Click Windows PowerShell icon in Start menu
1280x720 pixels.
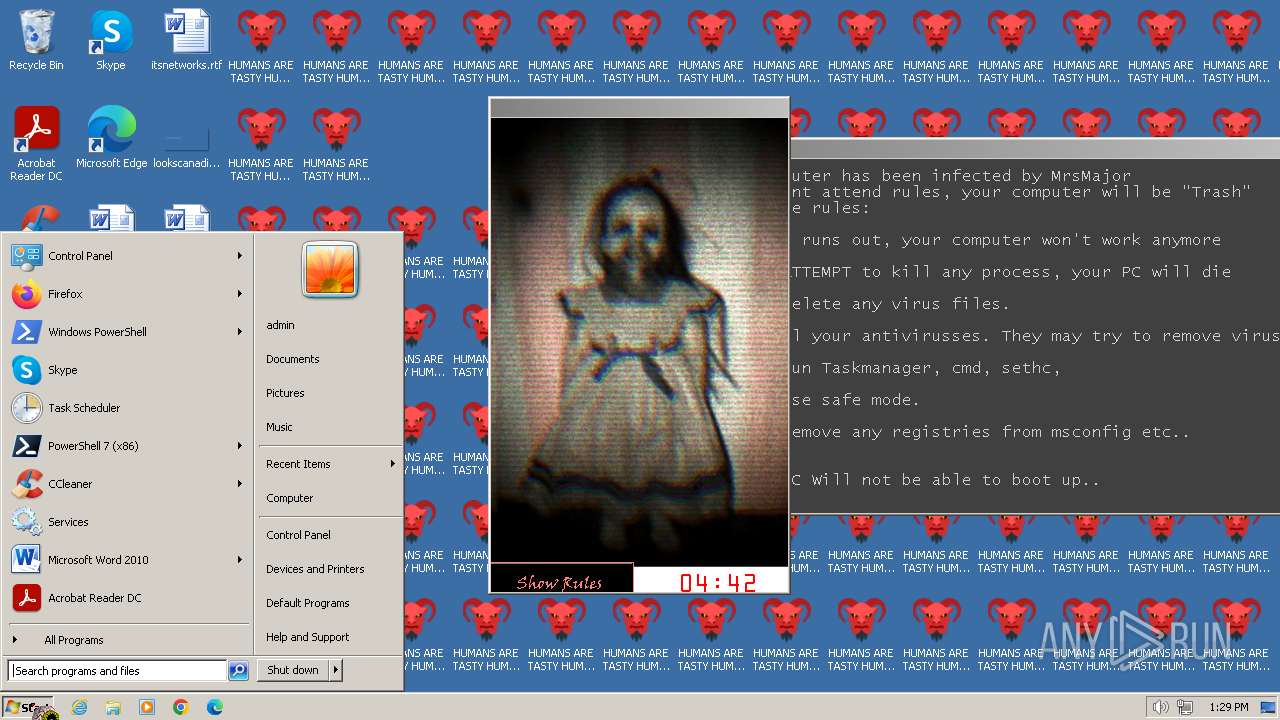[x=26, y=332]
